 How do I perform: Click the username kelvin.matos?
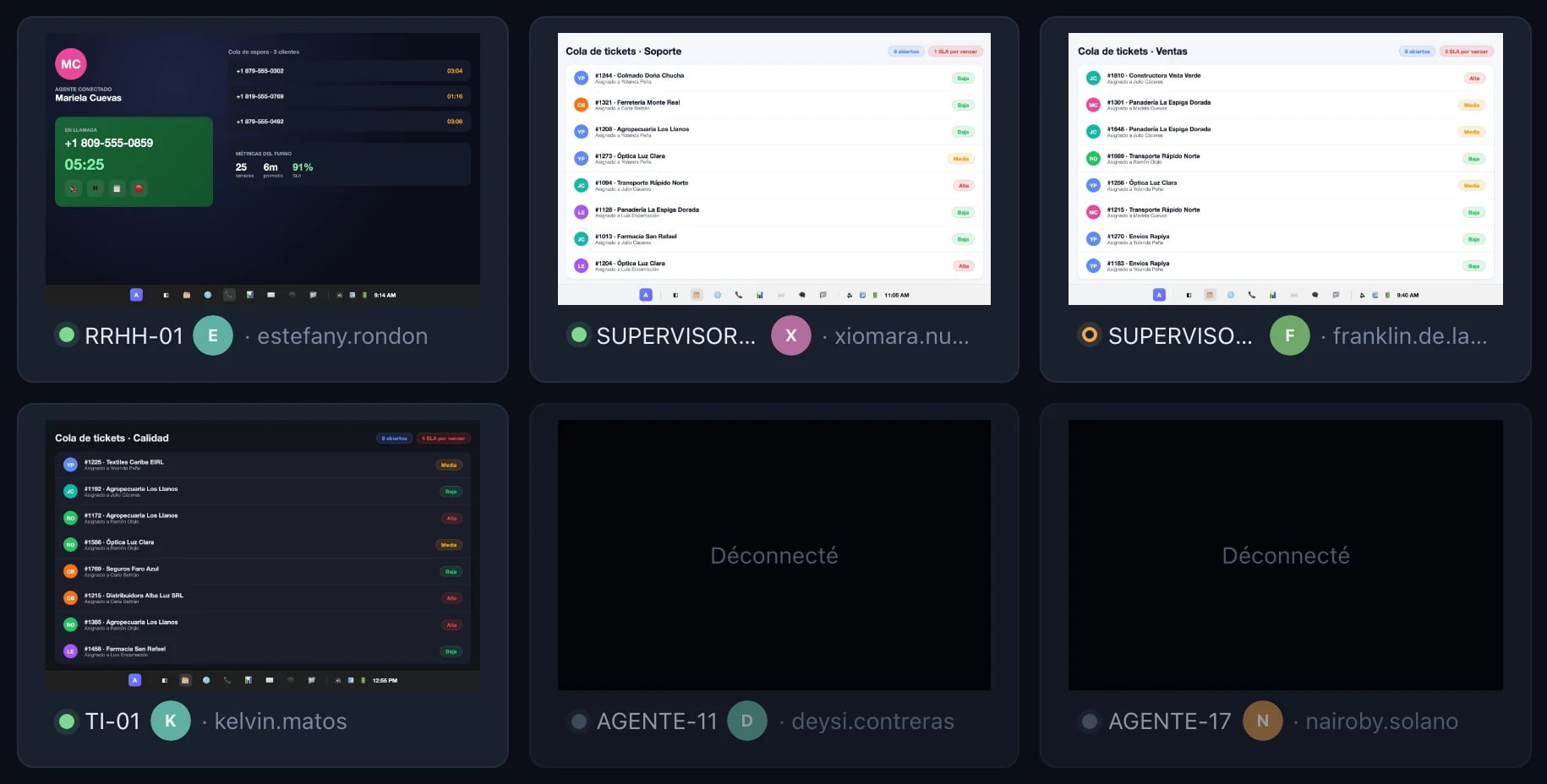pos(281,721)
